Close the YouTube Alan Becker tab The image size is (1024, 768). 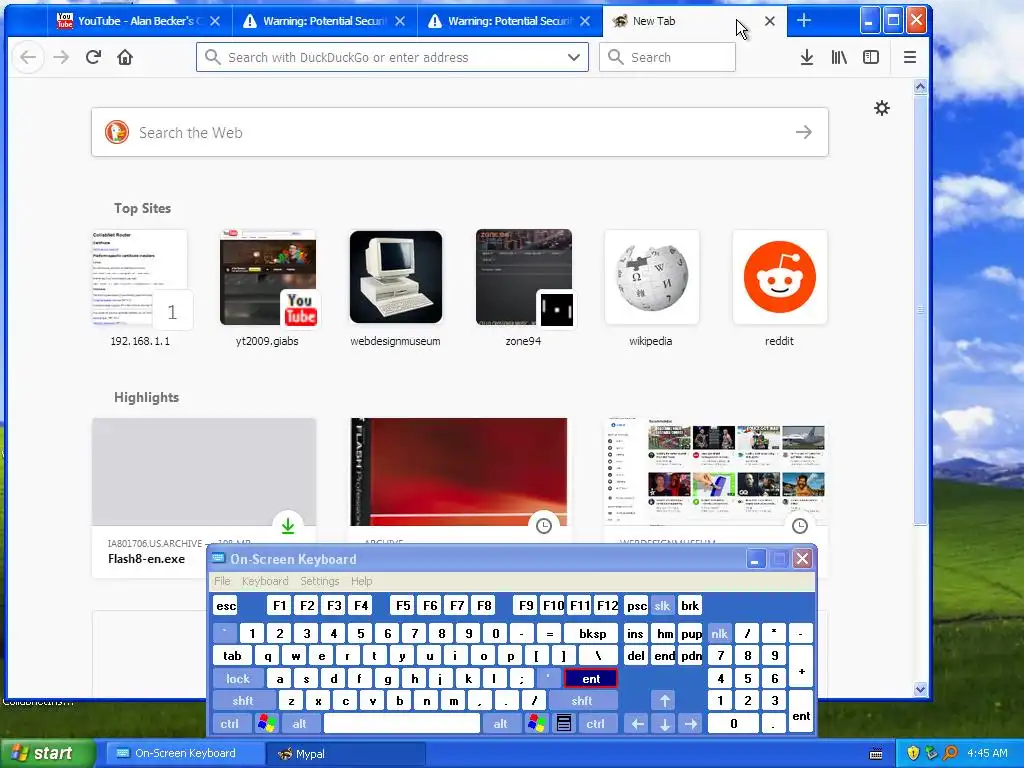[x=215, y=21]
